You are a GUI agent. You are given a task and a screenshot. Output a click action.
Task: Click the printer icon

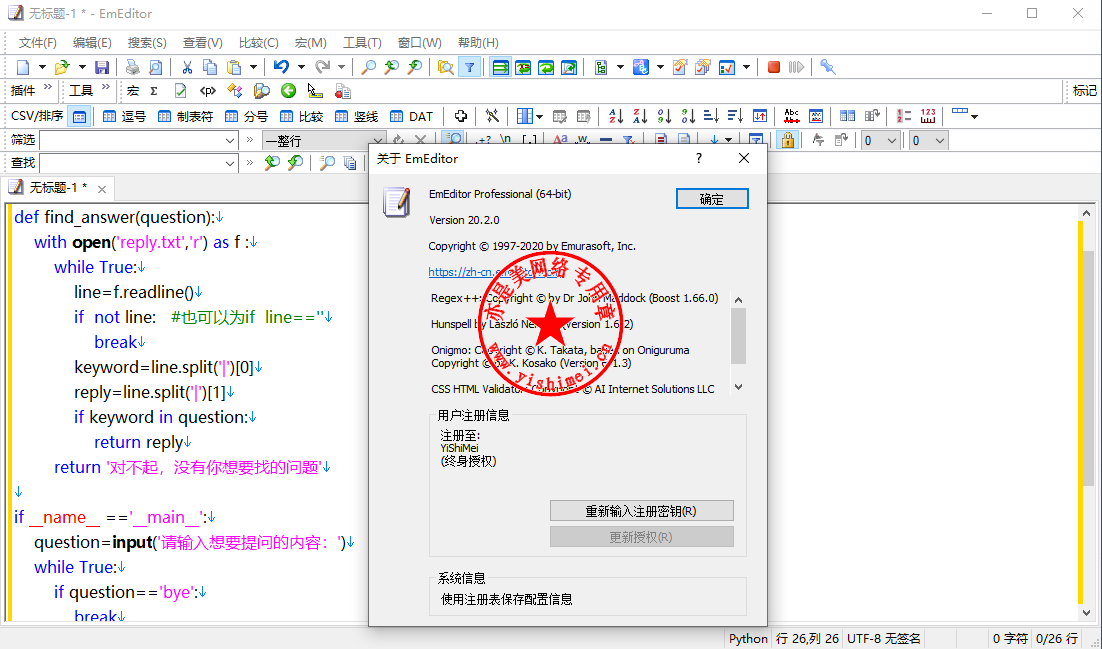(133, 68)
